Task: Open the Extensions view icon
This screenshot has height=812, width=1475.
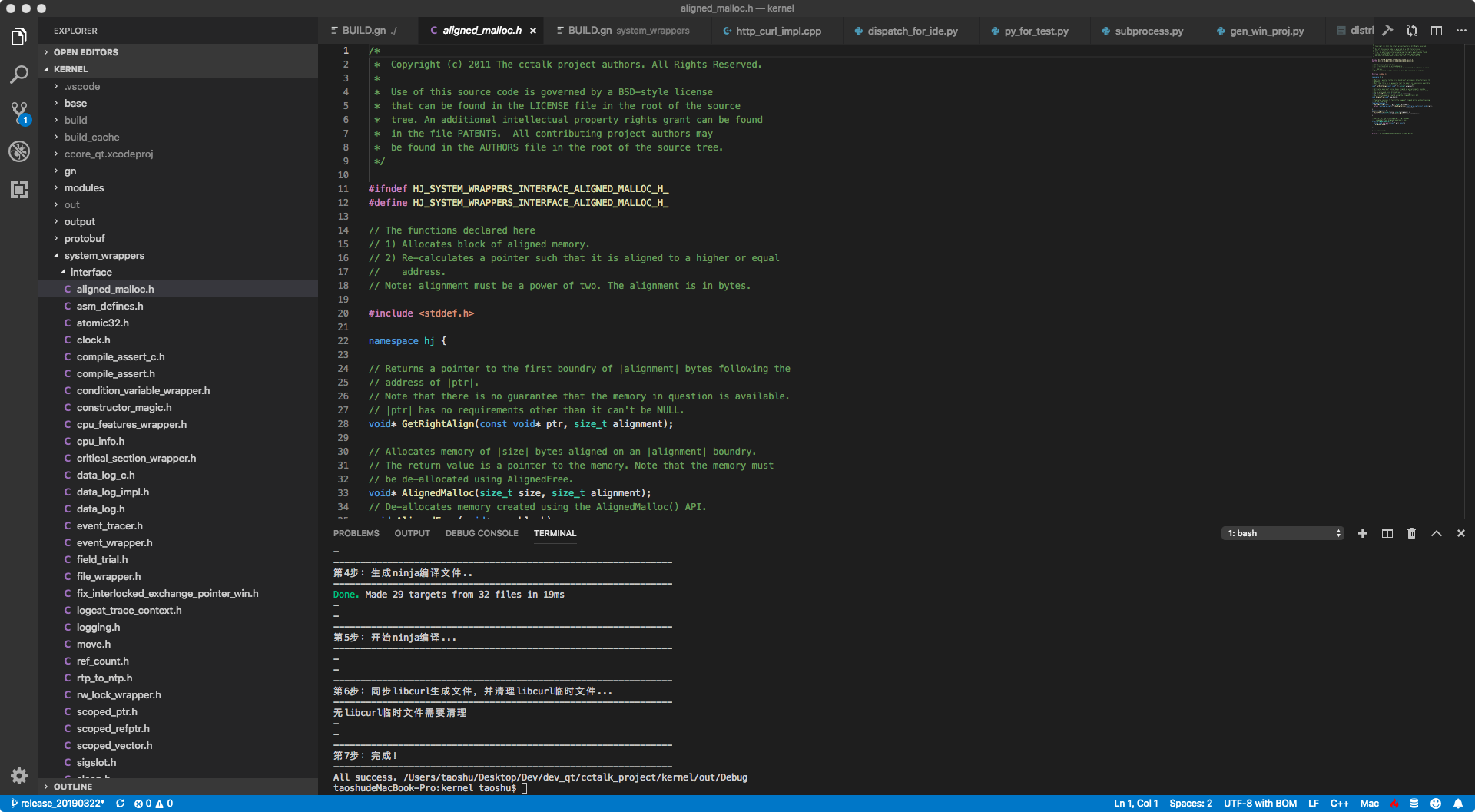Action: (19, 190)
